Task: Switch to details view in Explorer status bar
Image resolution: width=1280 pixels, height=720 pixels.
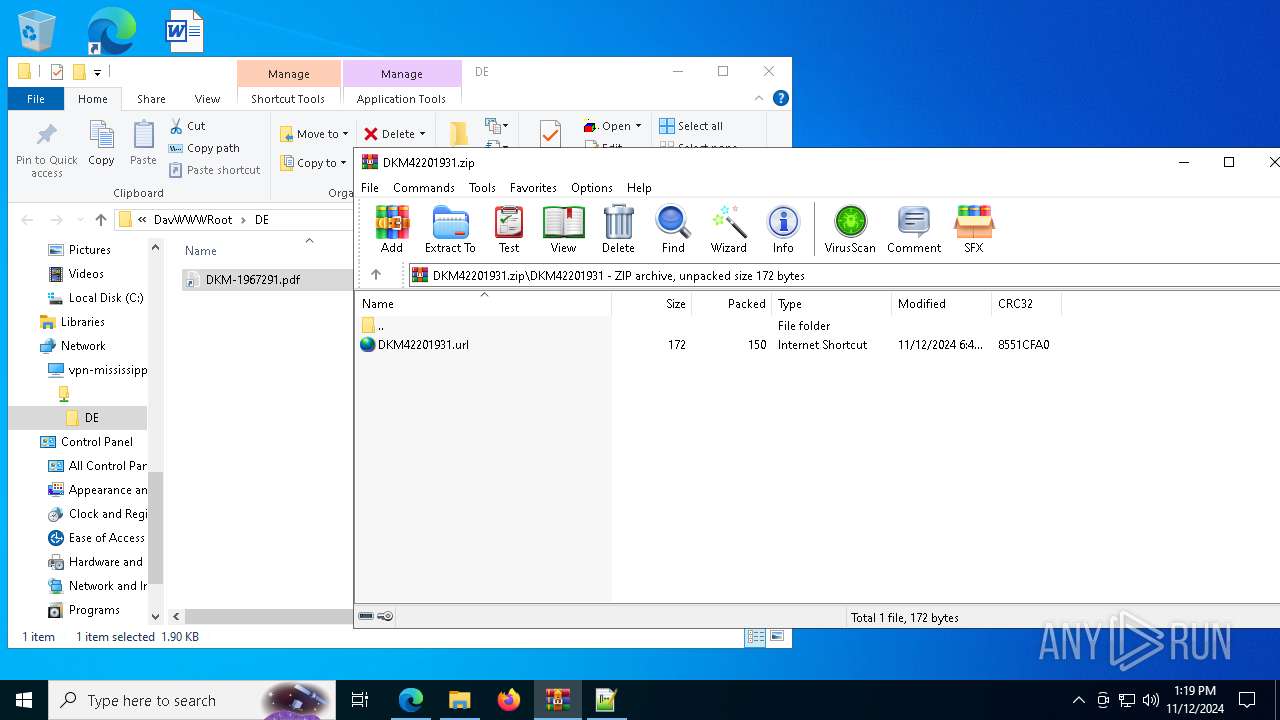Action: (x=756, y=637)
